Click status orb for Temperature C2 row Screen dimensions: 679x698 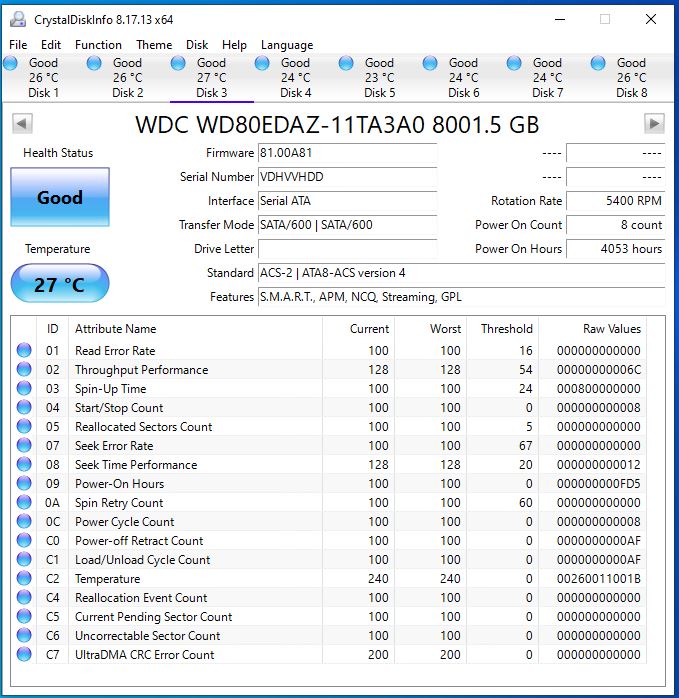tap(24, 578)
